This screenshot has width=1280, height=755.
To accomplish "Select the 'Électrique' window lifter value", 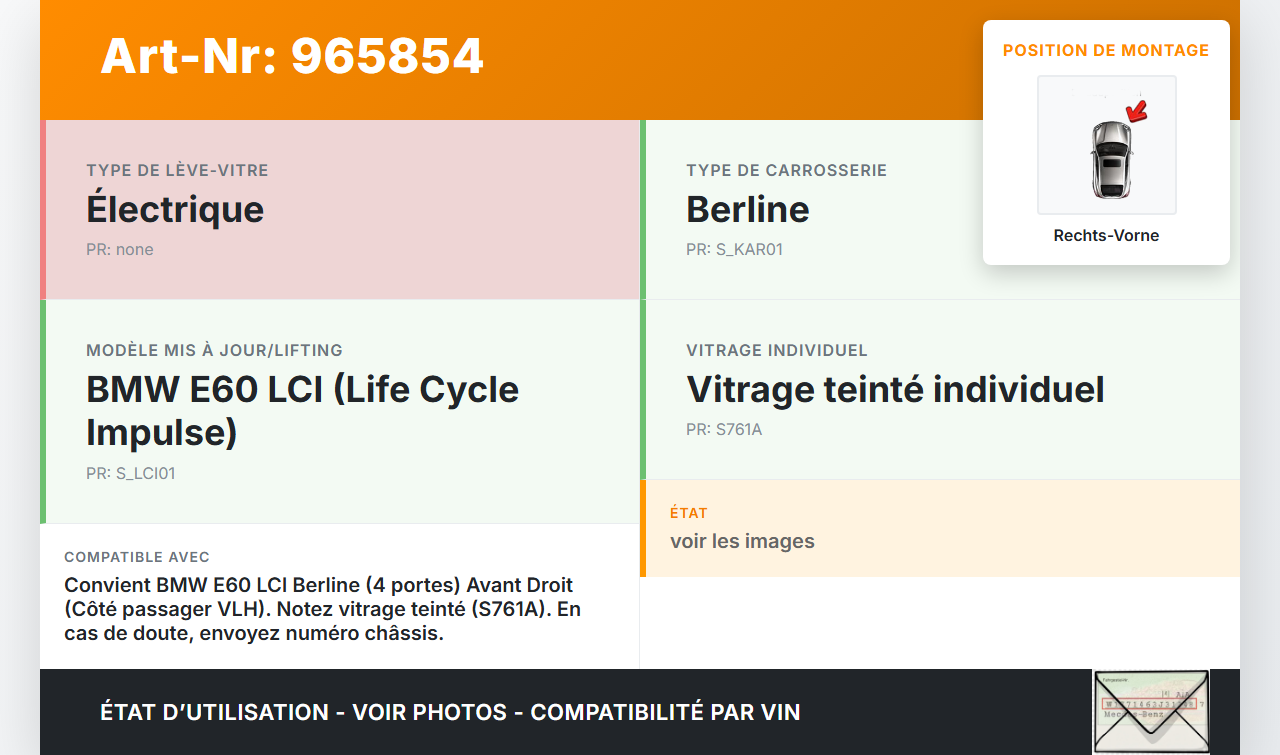I will pyautogui.click(x=175, y=209).
